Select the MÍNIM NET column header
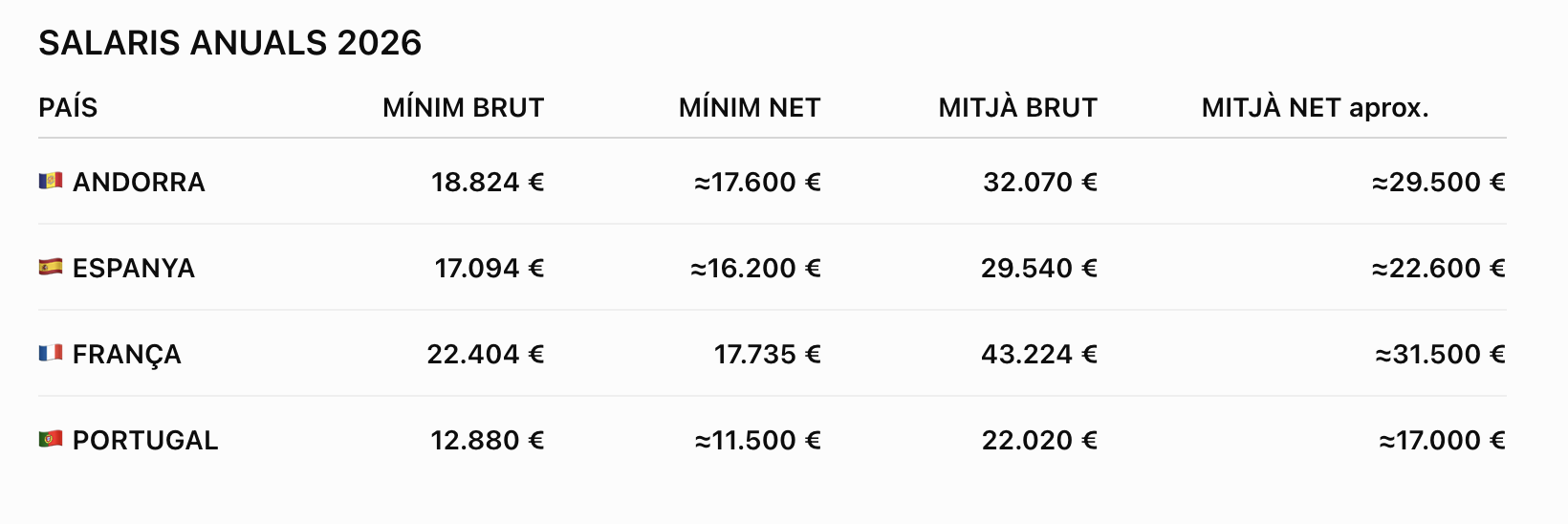 [x=750, y=107]
